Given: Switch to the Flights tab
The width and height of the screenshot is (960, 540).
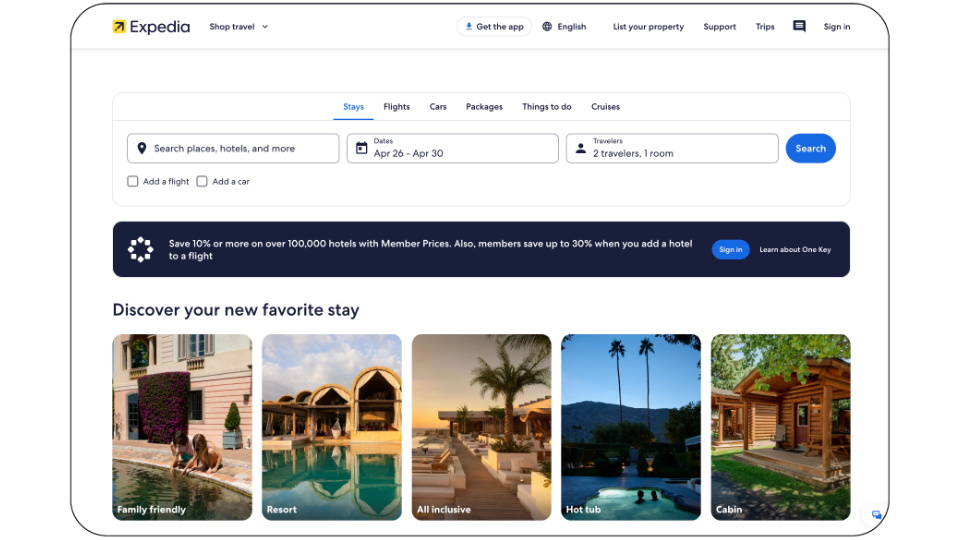Looking at the screenshot, I should click(397, 107).
